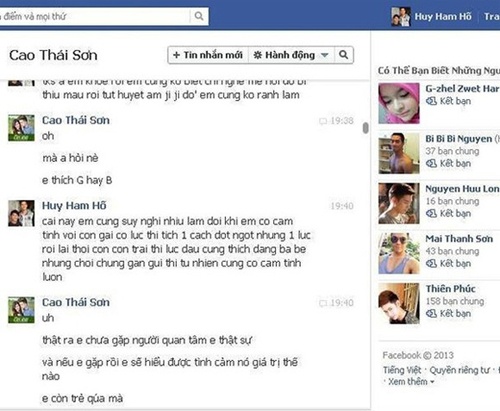Open Thiên Phúc profile thumbnail

[x=399, y=303]
